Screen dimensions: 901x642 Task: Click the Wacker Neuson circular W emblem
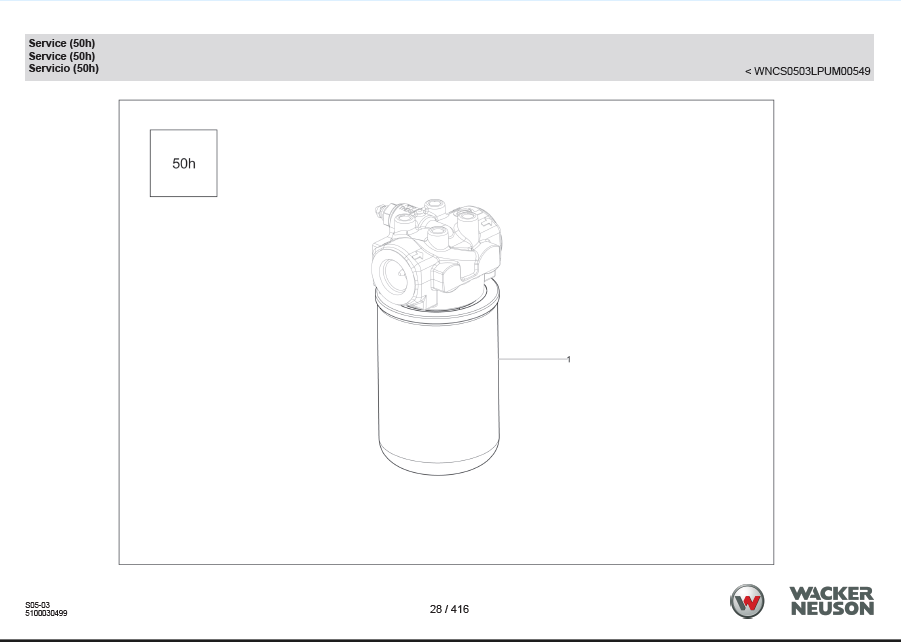pyautogui.click(x=747, y=601)
